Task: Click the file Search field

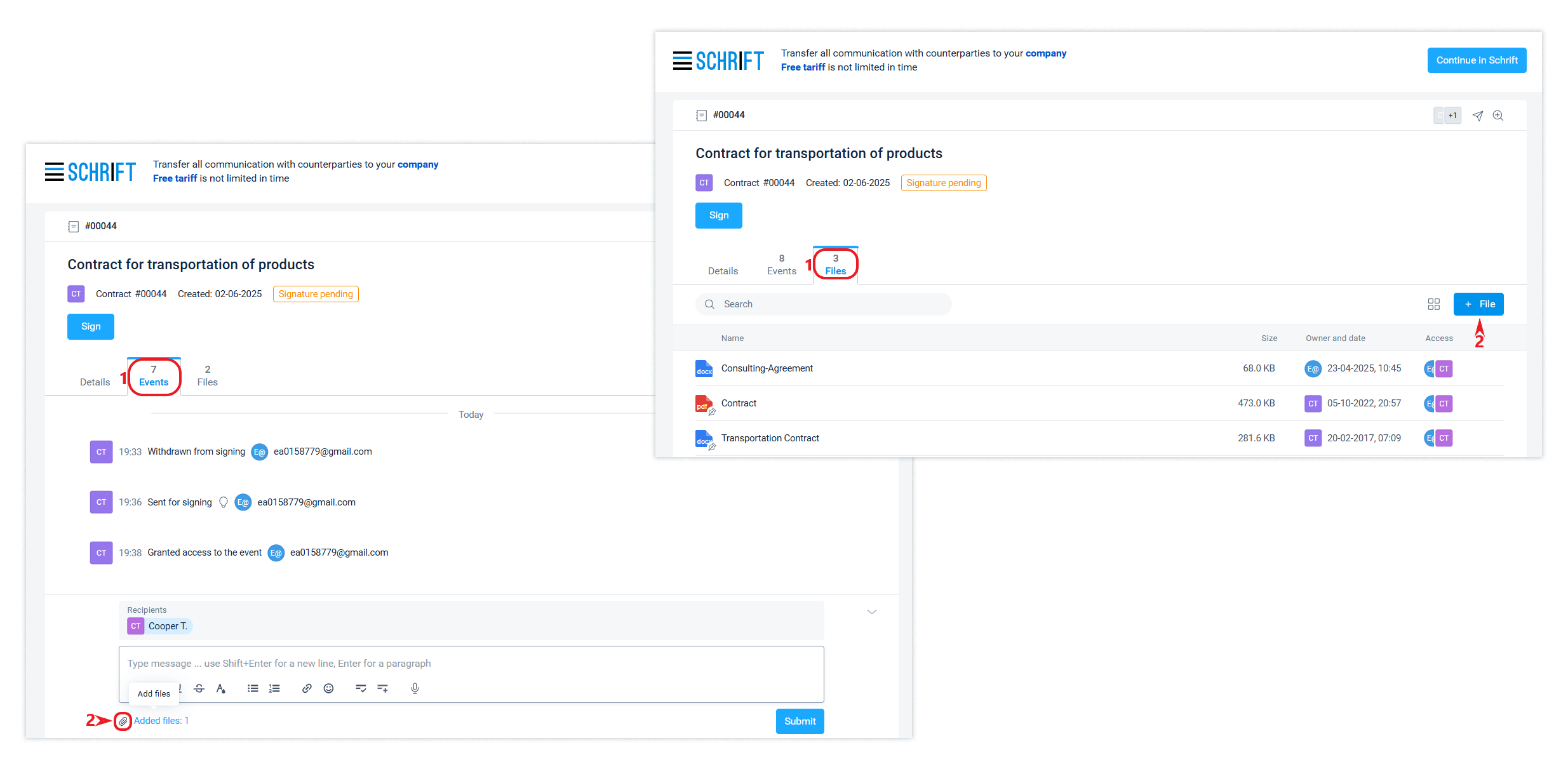Action: pyautogui.click(x=826, y=304)
